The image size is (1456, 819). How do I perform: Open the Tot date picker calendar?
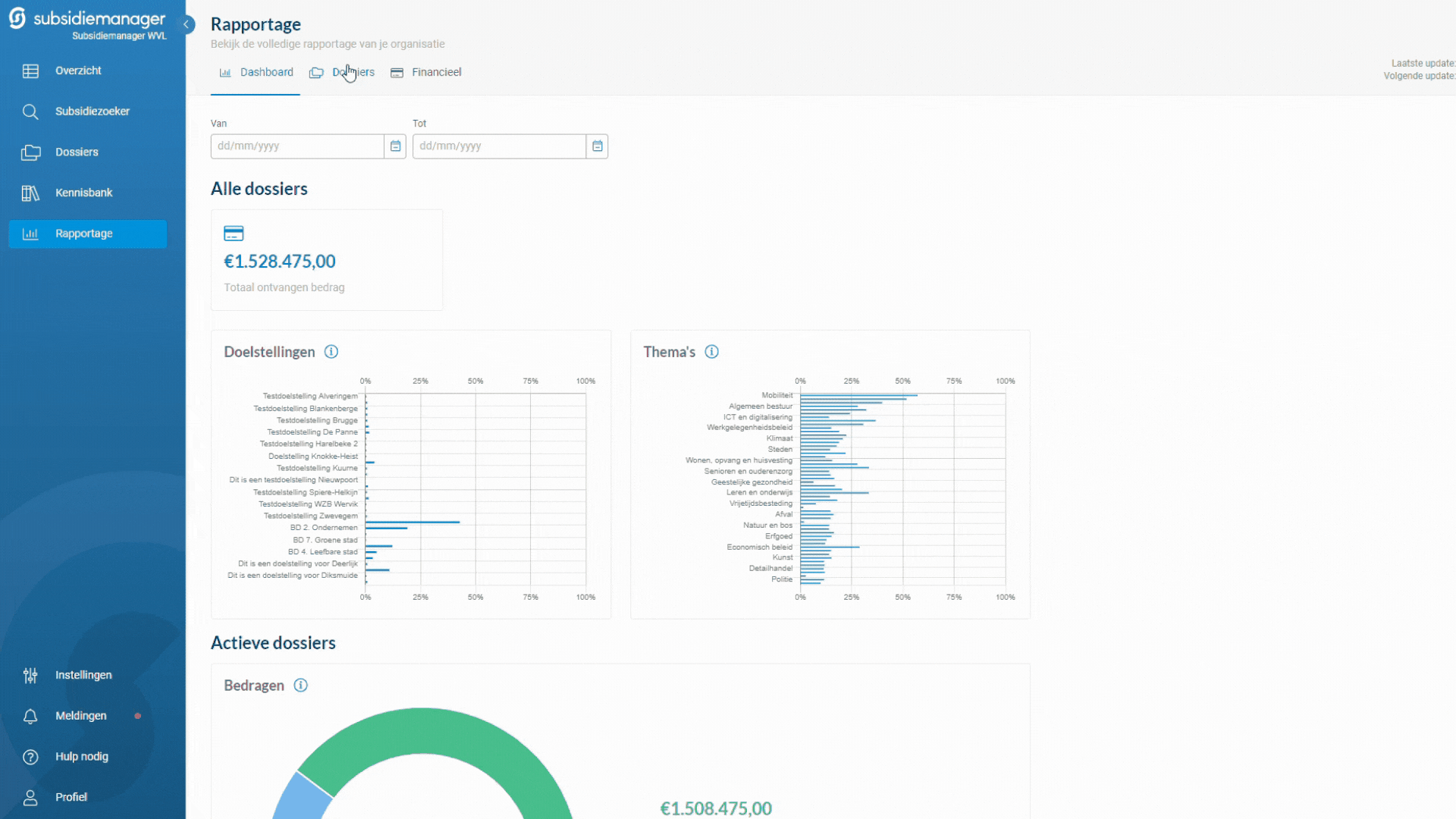[598, 146]
